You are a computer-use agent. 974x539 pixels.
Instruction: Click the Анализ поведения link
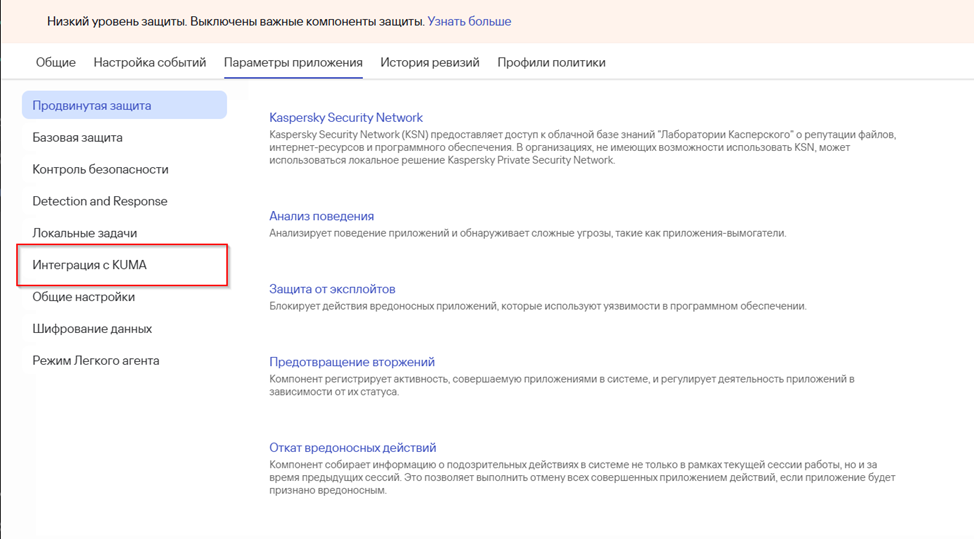tap(321, 216)
